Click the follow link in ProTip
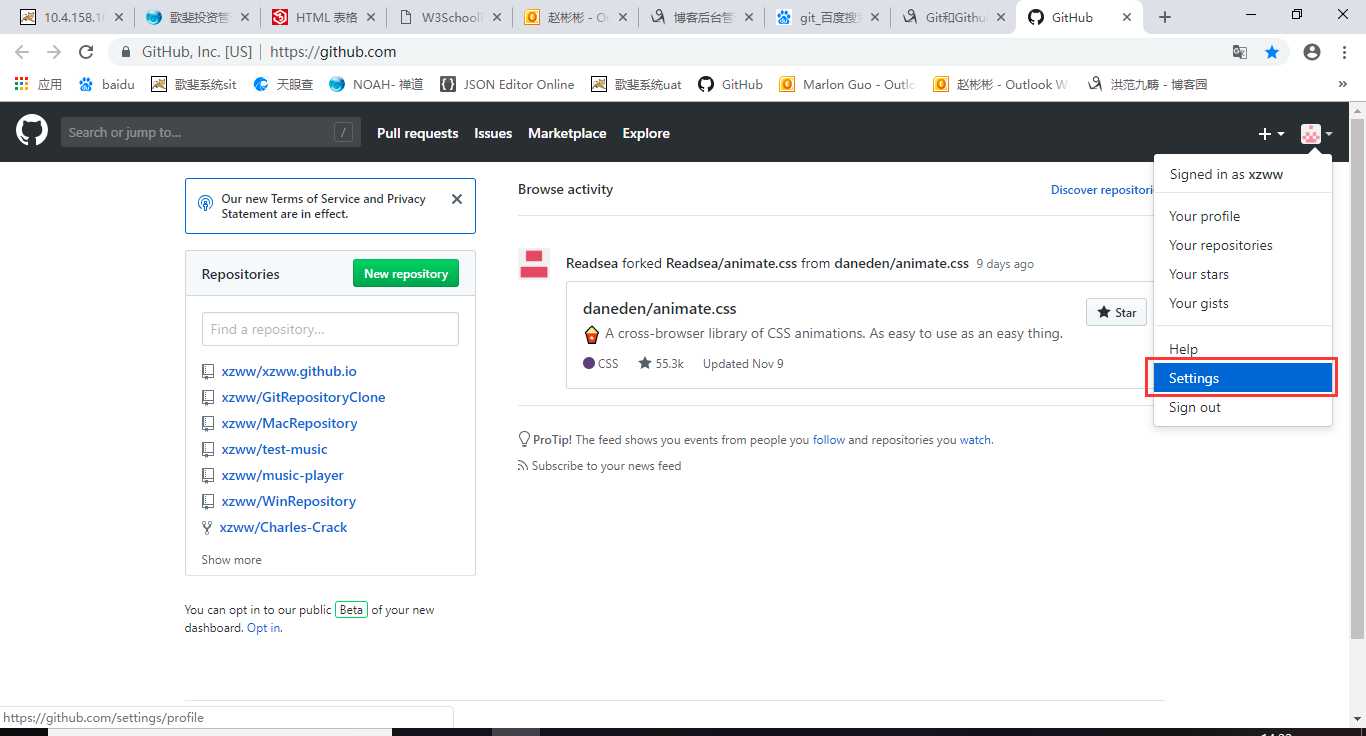Image resolution: width=1366 pixels, height=736 pixels. (828, 440)
